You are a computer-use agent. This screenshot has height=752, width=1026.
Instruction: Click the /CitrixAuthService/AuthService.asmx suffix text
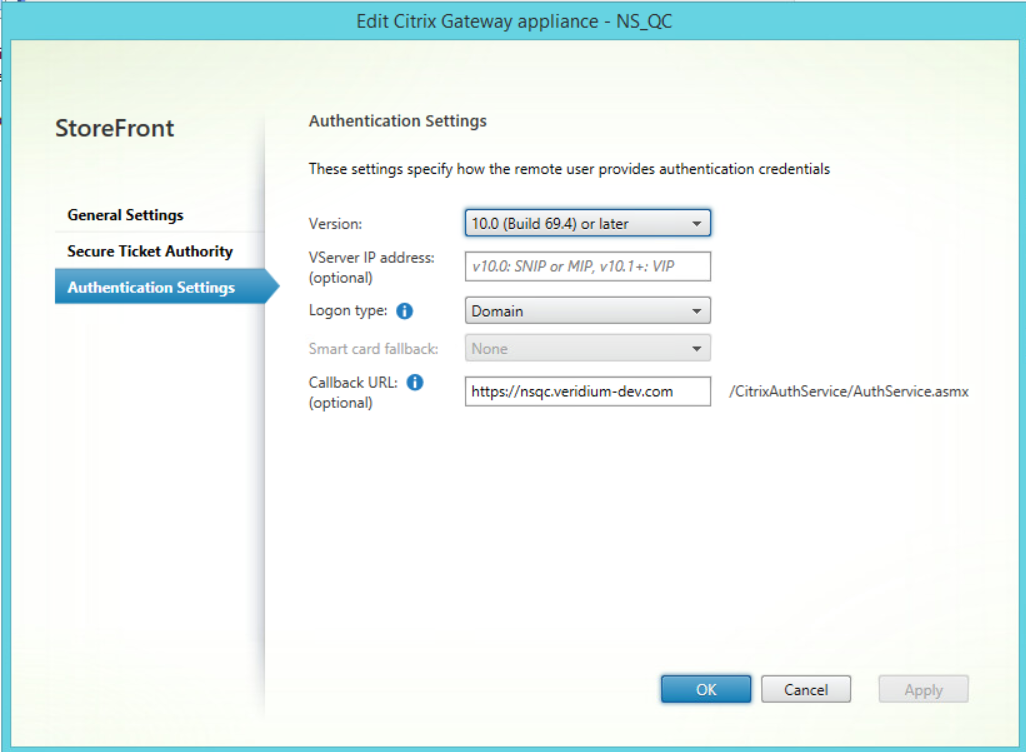[x=849, y=392]
